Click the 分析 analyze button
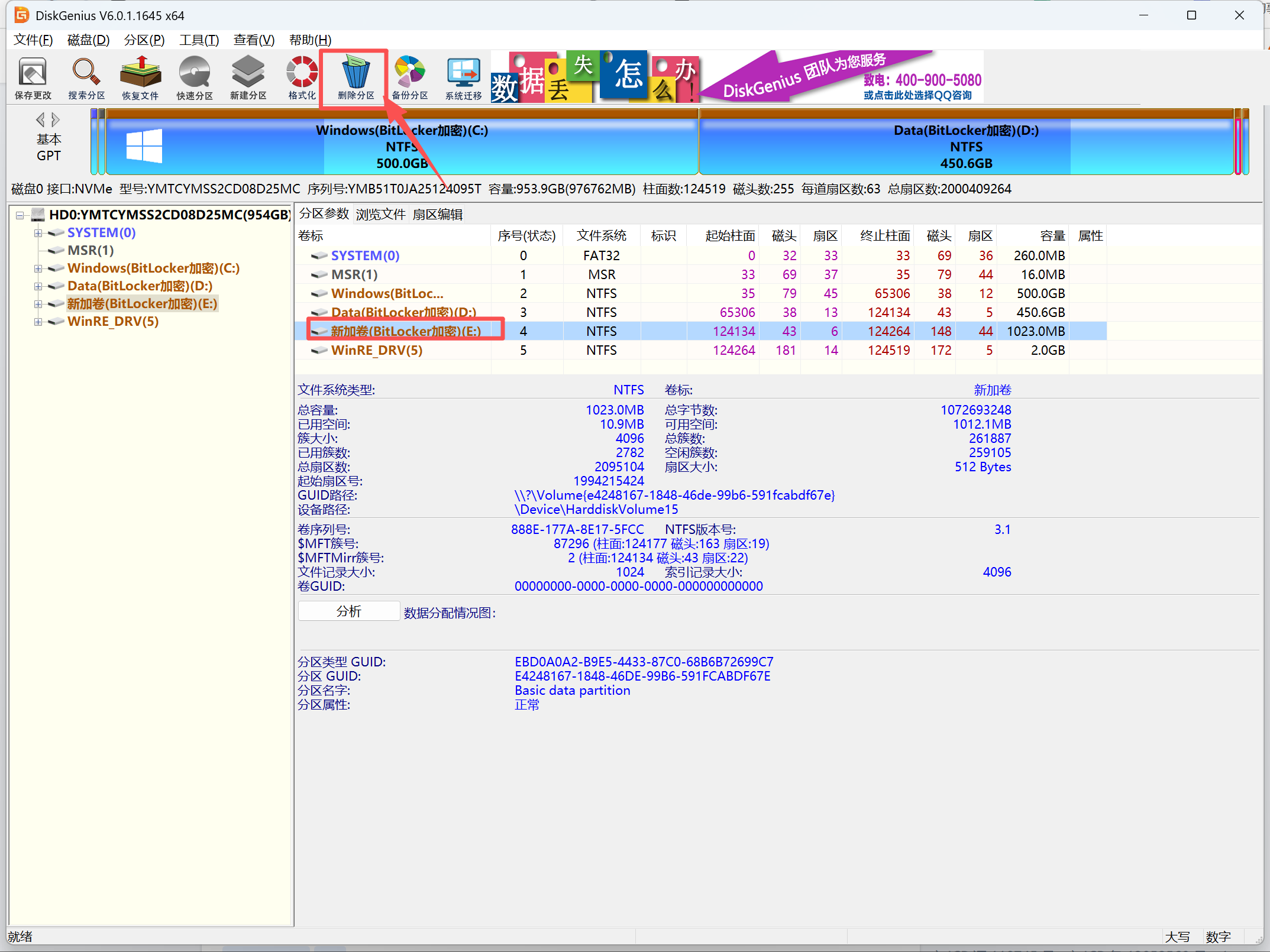1270x952 pixels. click(348, 611)
